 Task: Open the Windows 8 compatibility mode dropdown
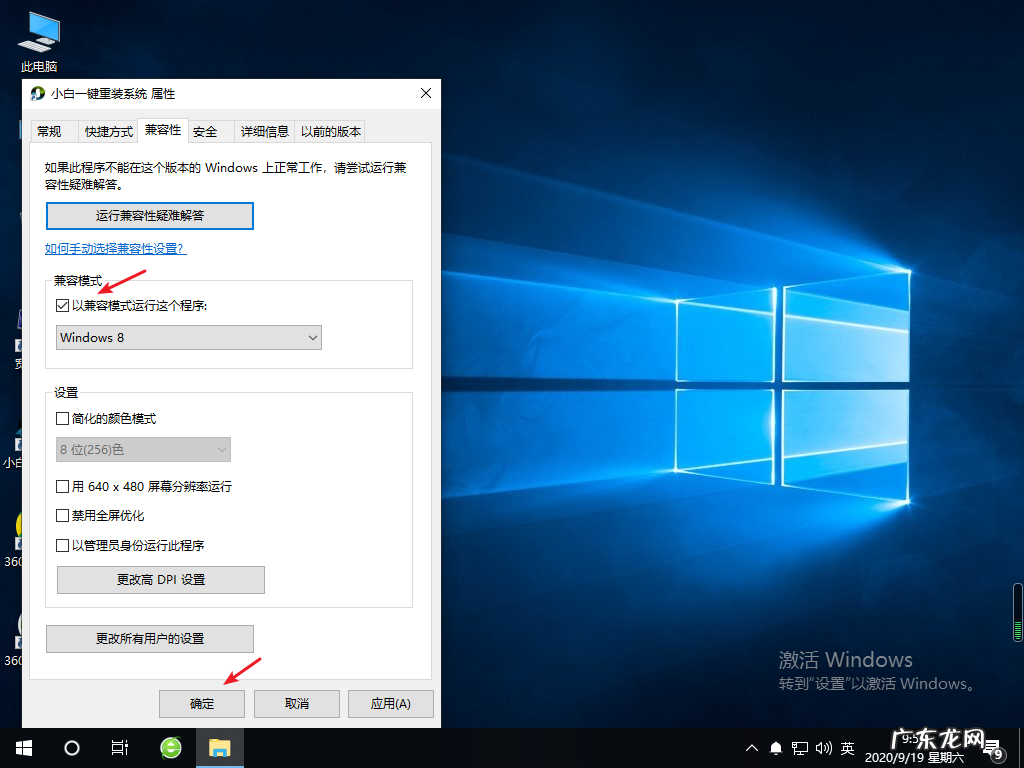(188, 337)
